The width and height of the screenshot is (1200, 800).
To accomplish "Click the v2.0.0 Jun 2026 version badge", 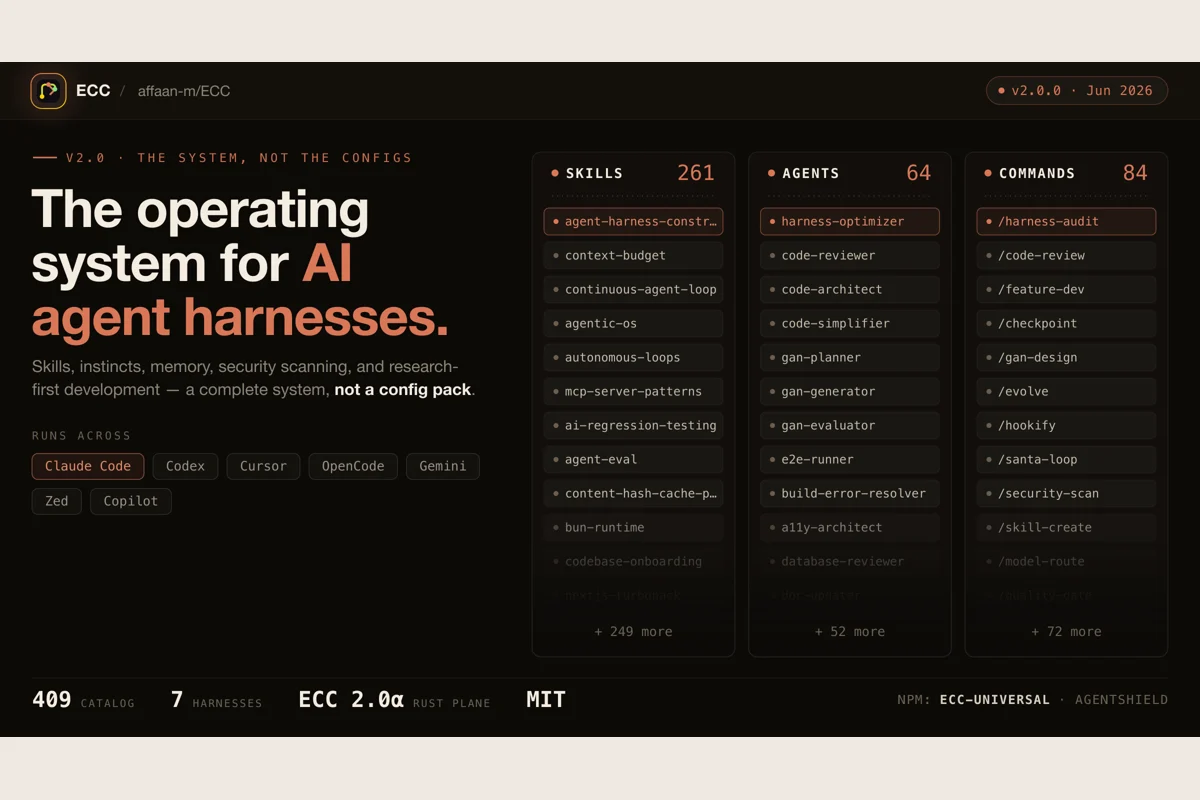I will (1076, 91).
